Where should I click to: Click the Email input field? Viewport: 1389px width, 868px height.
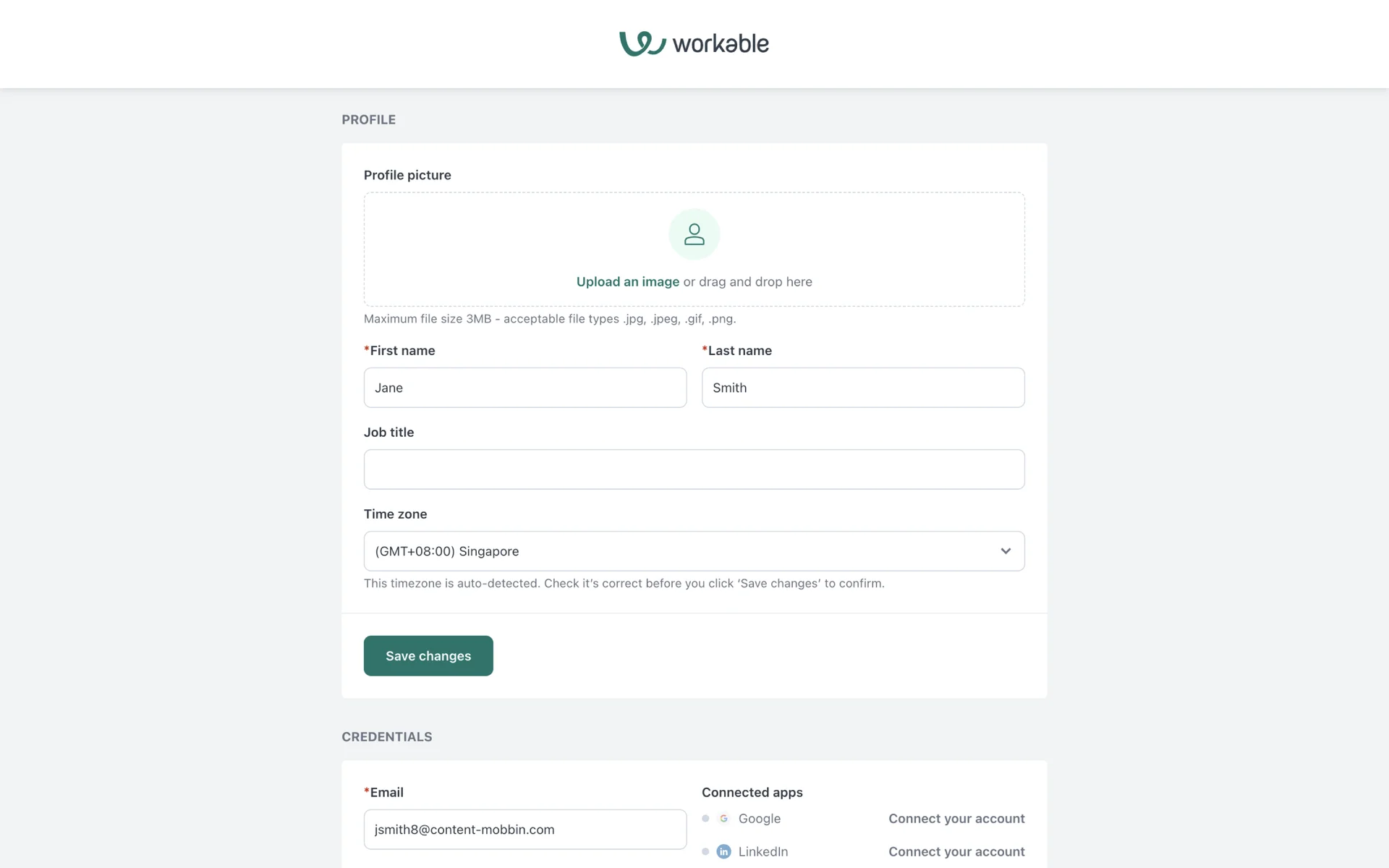click(x=524, y=830)
